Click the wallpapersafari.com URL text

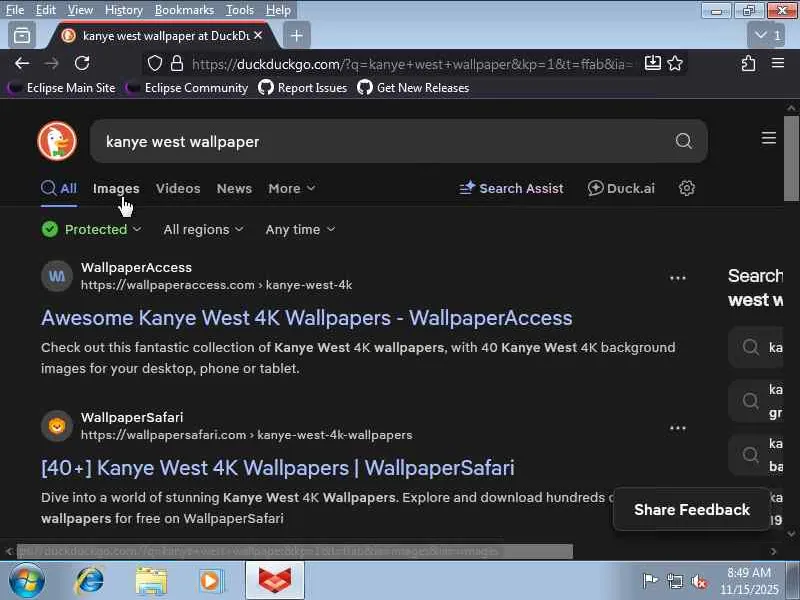tap(246, 435)
